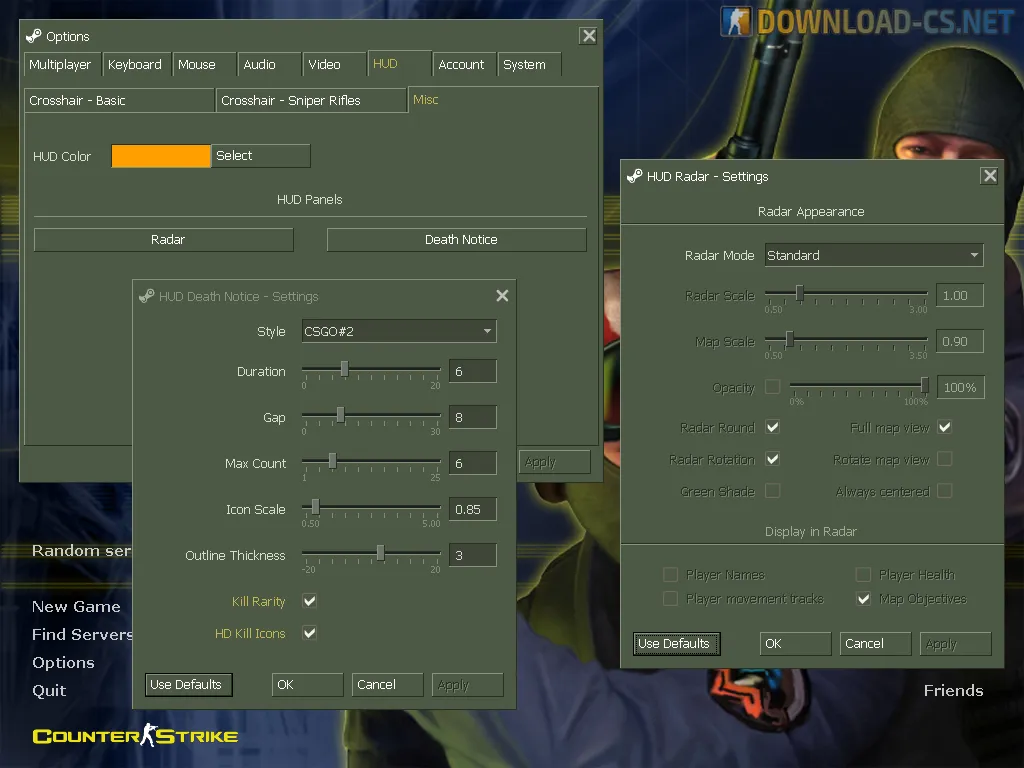This screenshot has width=1024, height=768.
Task: Toggle the Full map view checkbox
Action: [x=944, y=427]
